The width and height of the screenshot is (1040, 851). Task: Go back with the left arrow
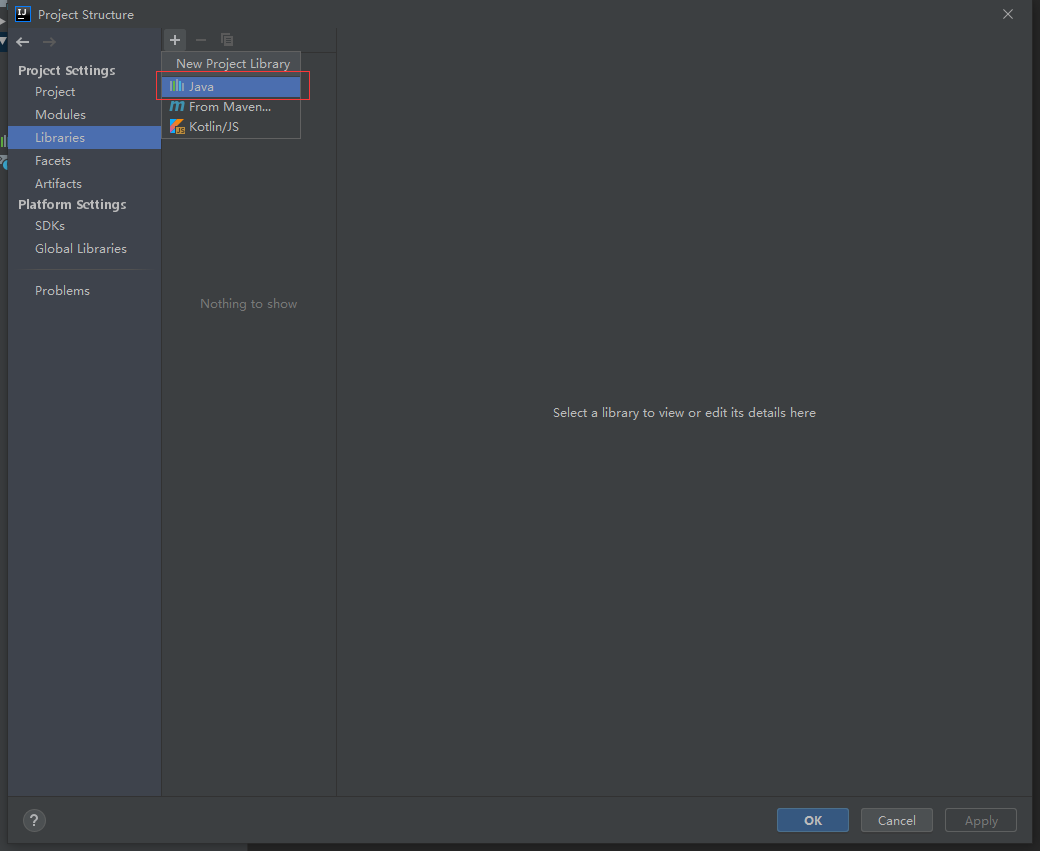(23, 42)
